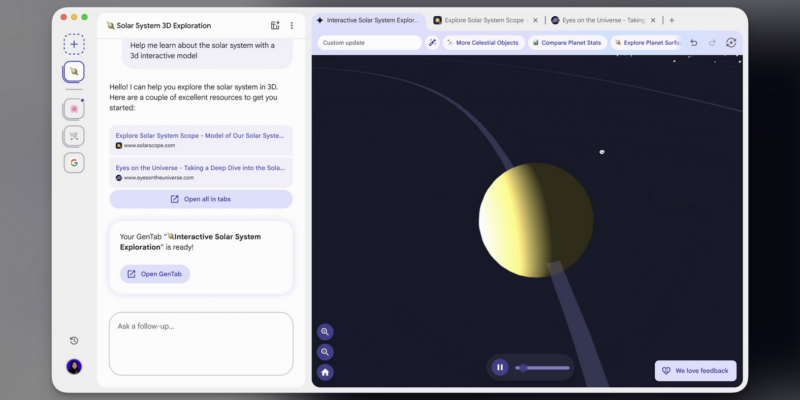
Task: Open the pink flower project in sidebar
Action: click(x=74, y=108)
